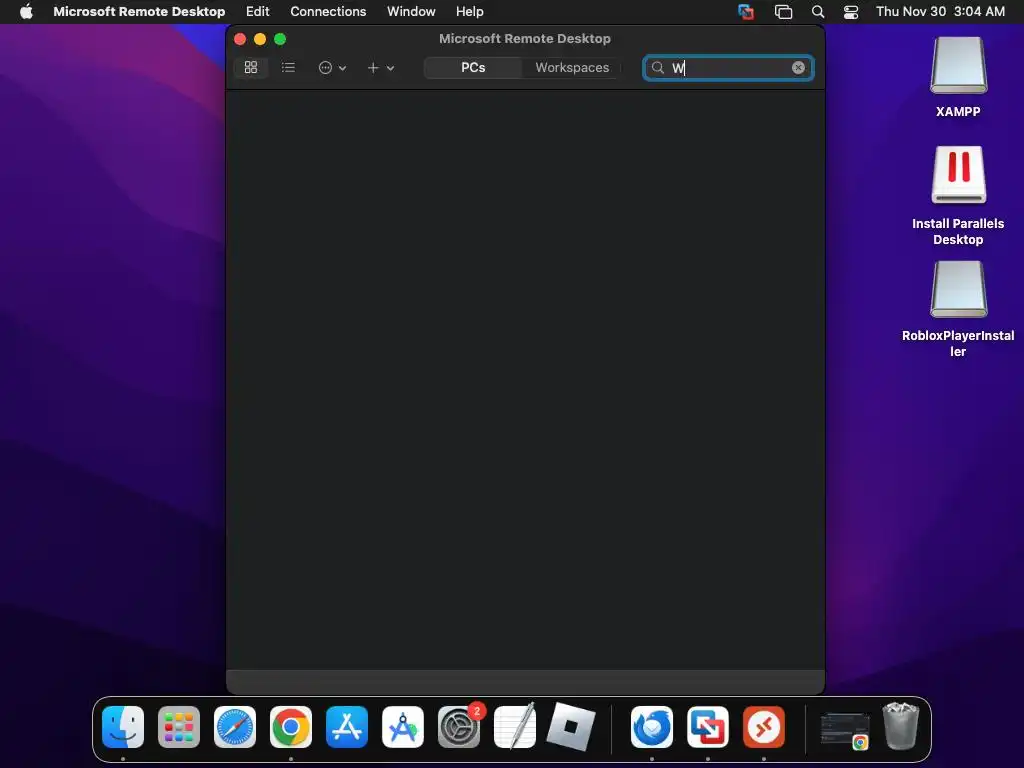Click the VMware Fusion menu bar icon
This screenshot has height=768, width=1024.
pos(746,12)
